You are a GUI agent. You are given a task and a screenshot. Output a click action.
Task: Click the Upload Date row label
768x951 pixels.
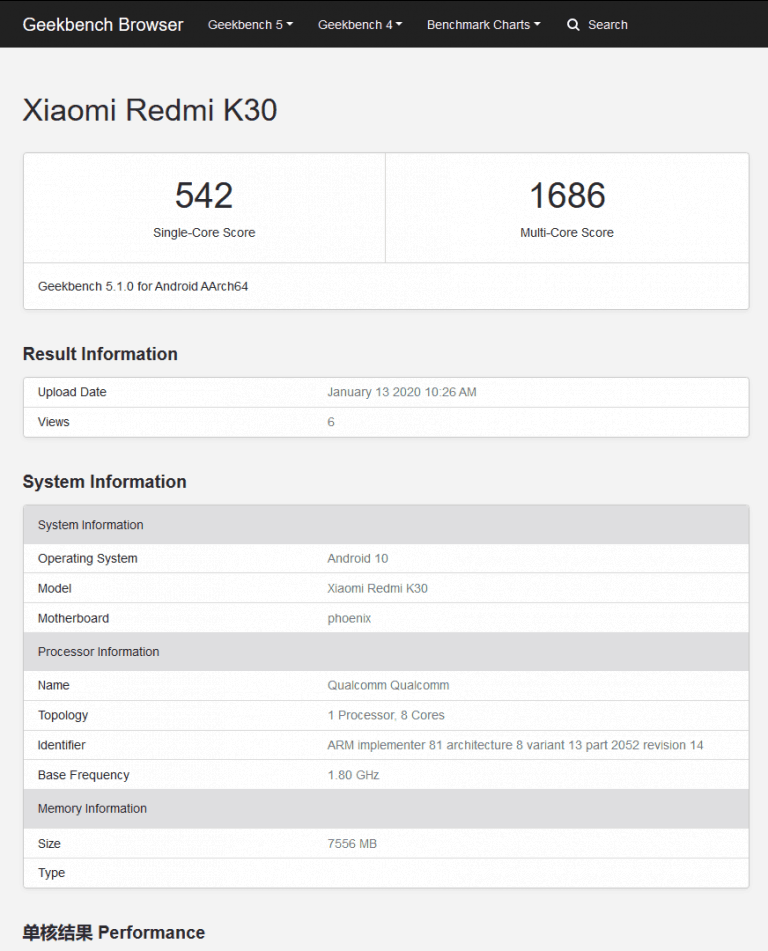point(72,392)
